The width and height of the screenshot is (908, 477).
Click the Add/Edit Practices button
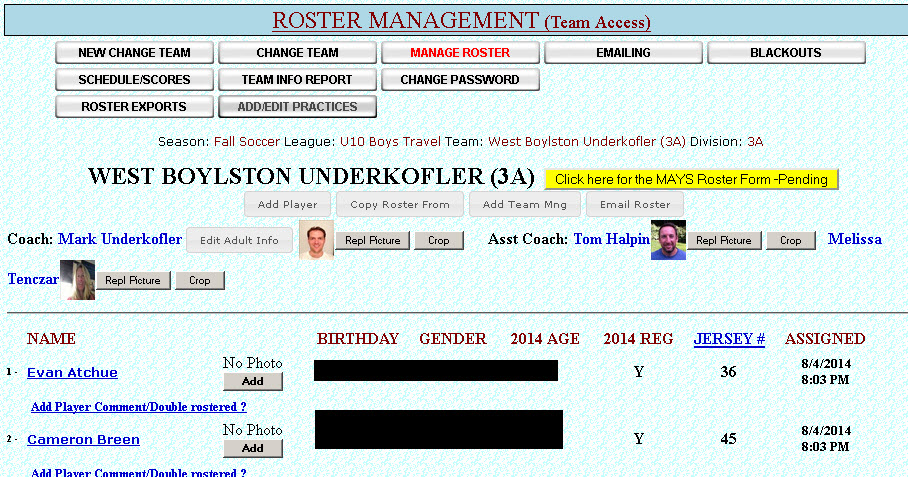pyautogui.click(x=297, y=107)
